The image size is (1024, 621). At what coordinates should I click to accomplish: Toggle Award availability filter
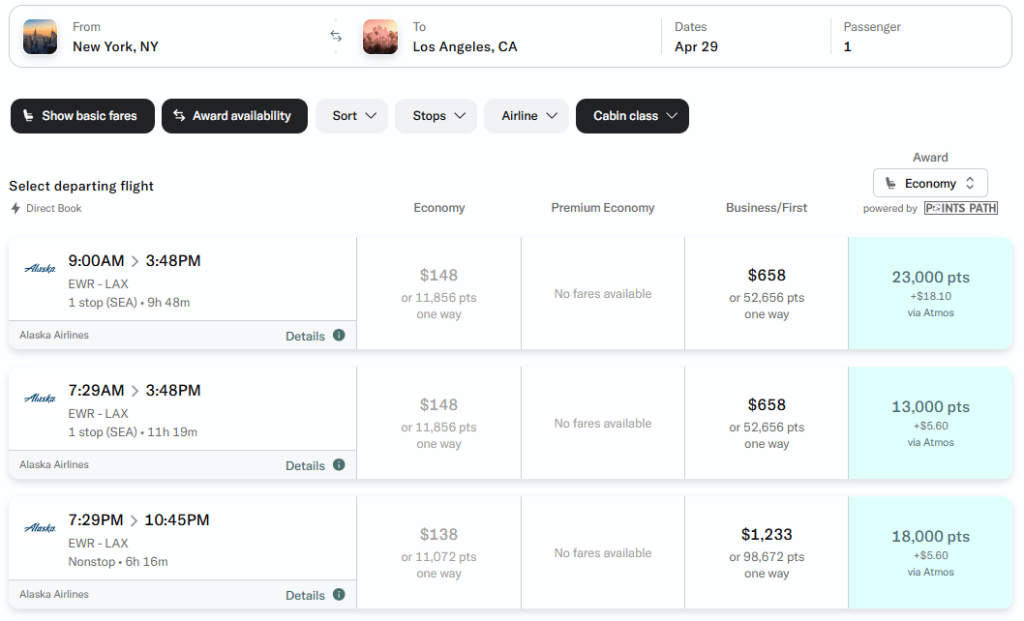(x=234, y=116)
